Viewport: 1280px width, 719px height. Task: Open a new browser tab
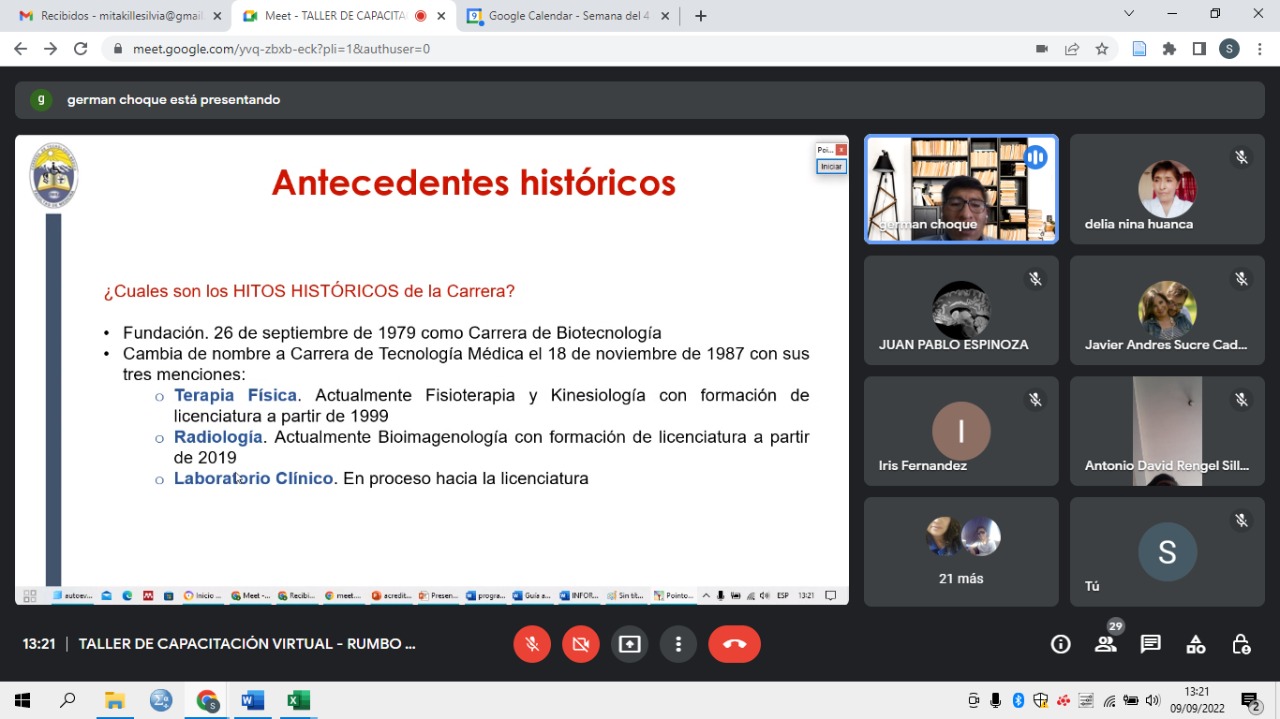pyautogui.click(x=700, y=16)
